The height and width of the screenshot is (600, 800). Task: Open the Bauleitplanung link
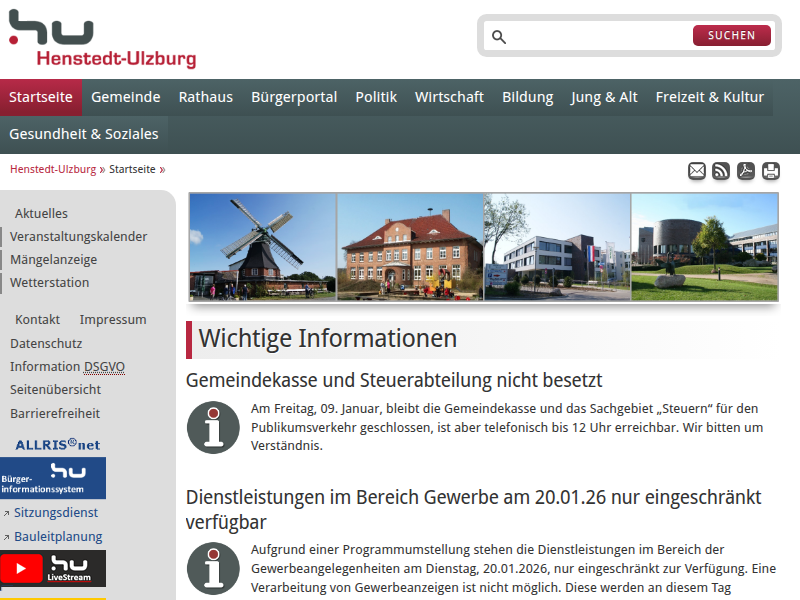(58, 537)
